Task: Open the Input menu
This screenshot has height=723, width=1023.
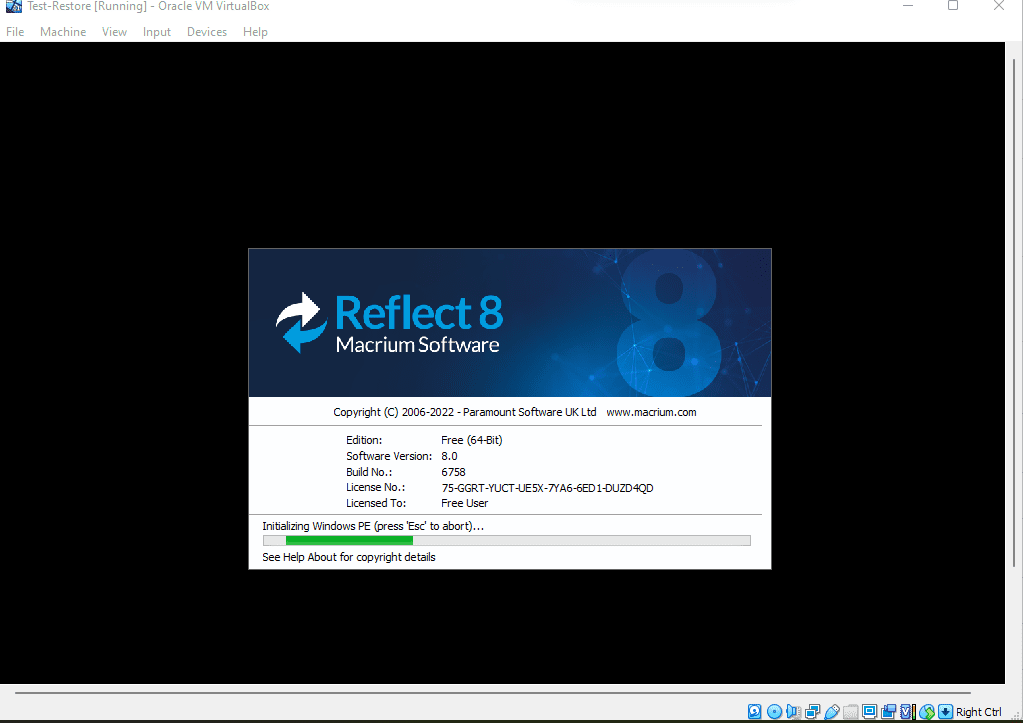Action: 157,31
